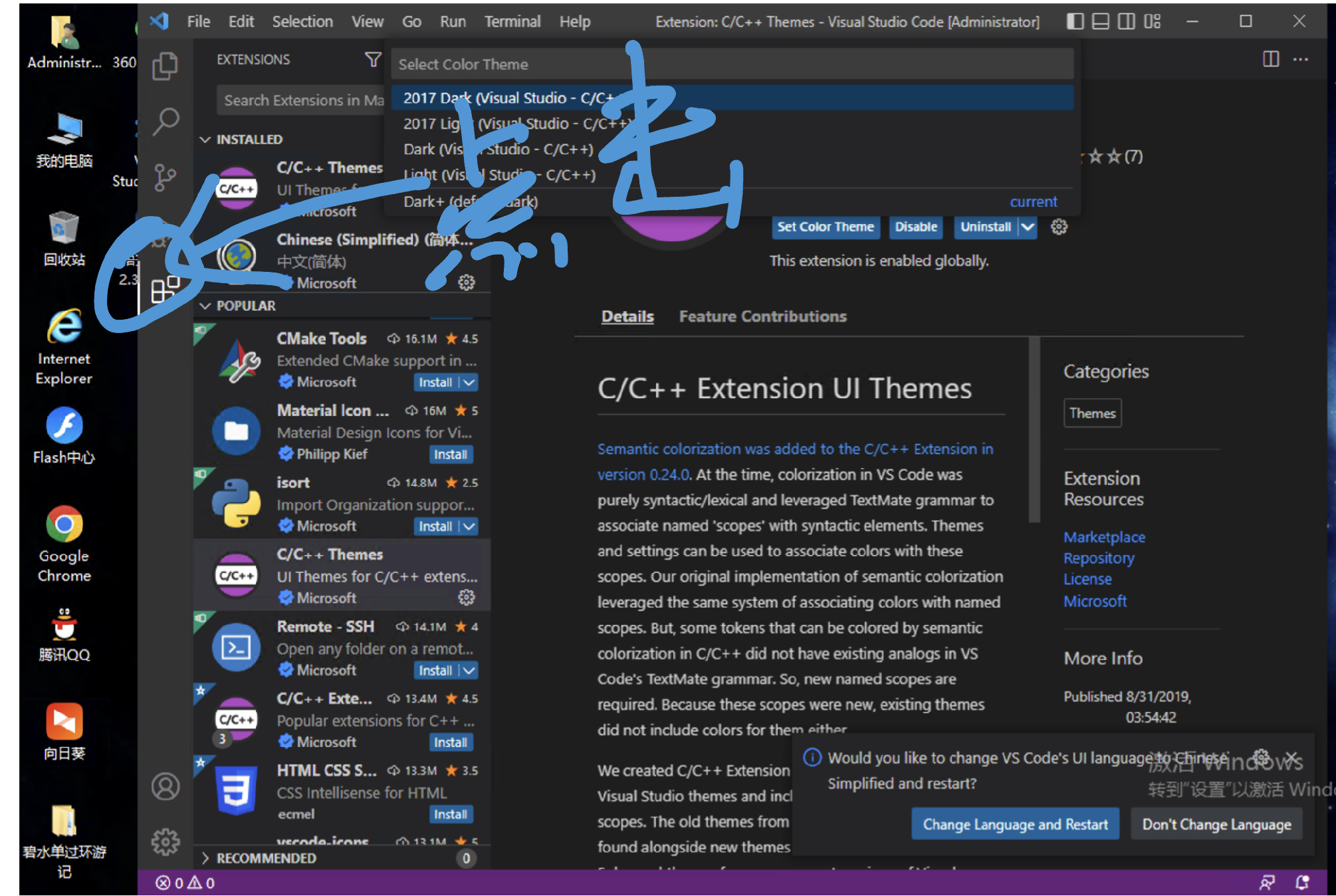Open the Extensions view in activity bar
The image size is (1336, 896).
point(165,289)
